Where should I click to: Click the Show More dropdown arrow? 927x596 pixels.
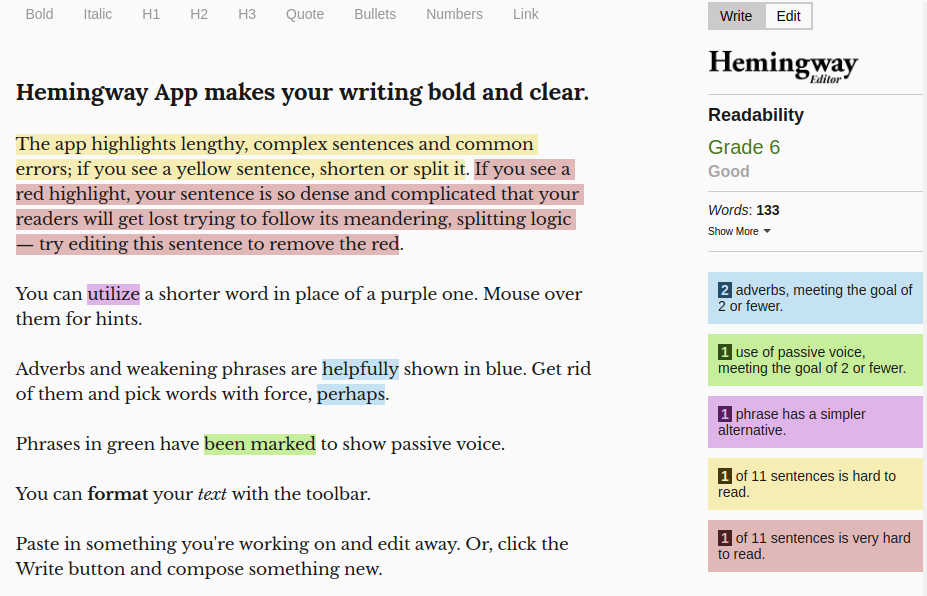pyautogui.click(x=767, y=231)
